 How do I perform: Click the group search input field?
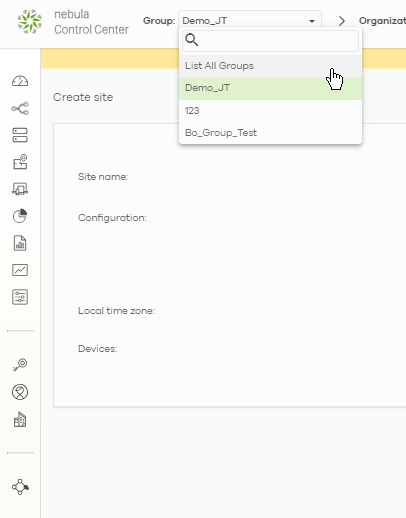coord(270,41)
